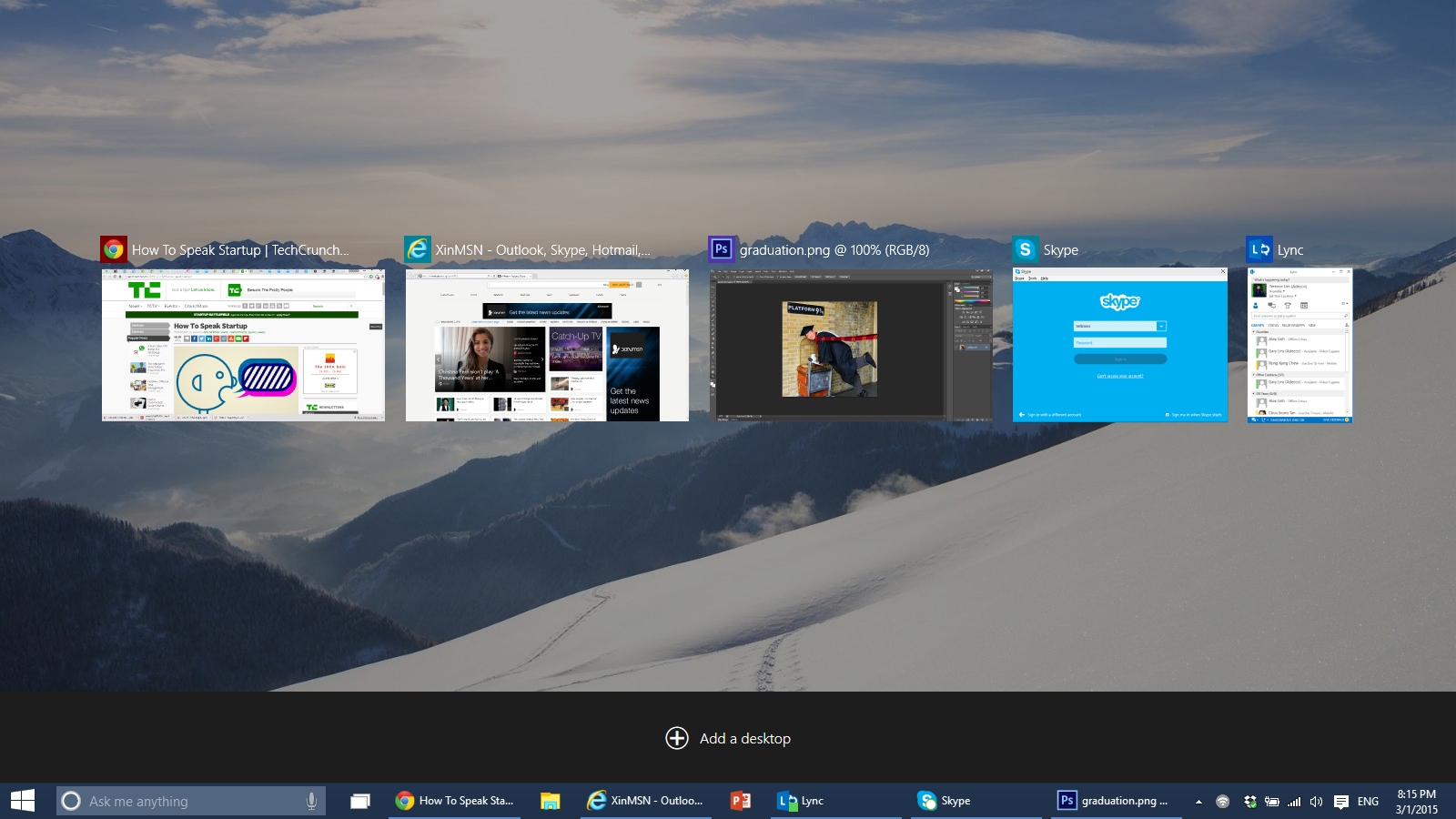Launch PowerPoint from the taskbar
1456x819 pixels.
[x=741, y=801]
